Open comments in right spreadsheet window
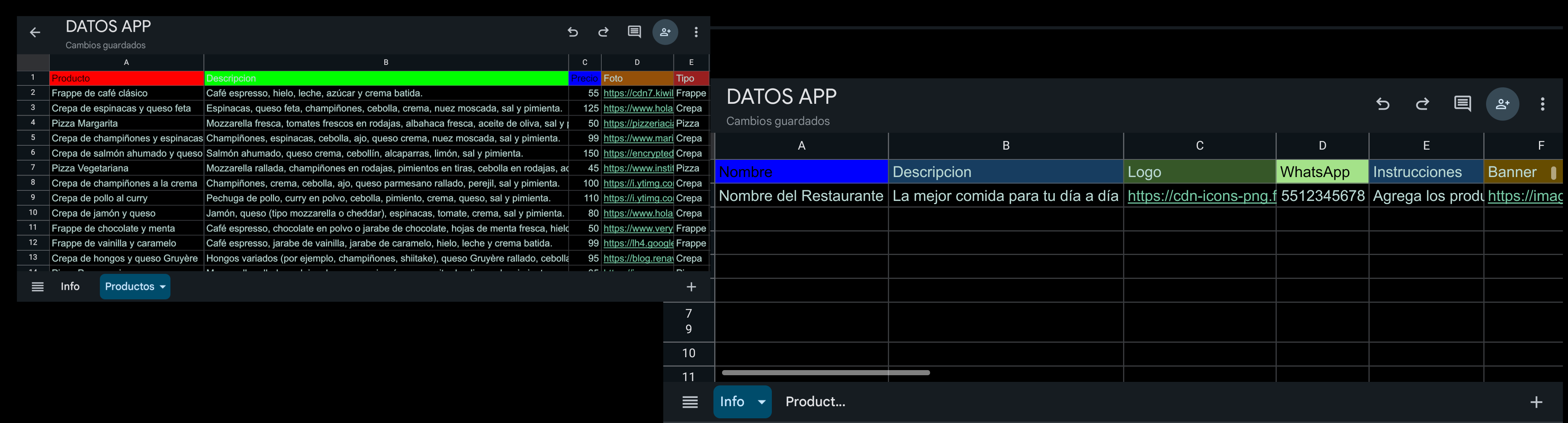This screenshot has height=423, width=1568. (x=1463, y=104)
